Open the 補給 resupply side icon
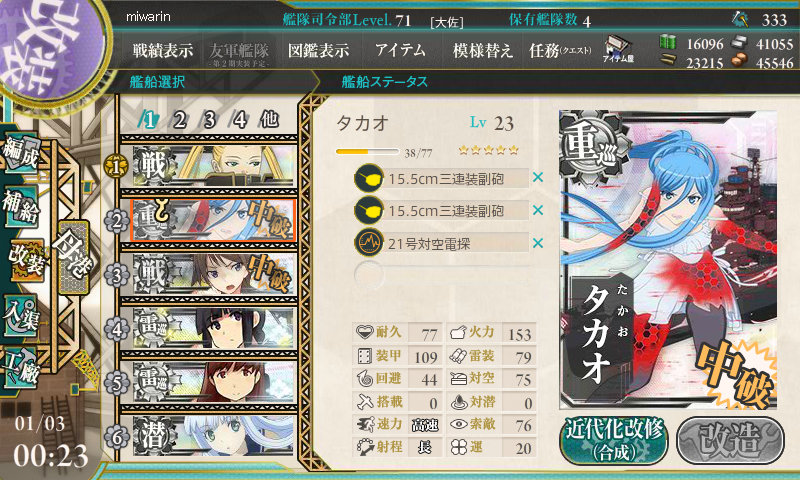This screenshot has width=800, height=480. point(21,206)
